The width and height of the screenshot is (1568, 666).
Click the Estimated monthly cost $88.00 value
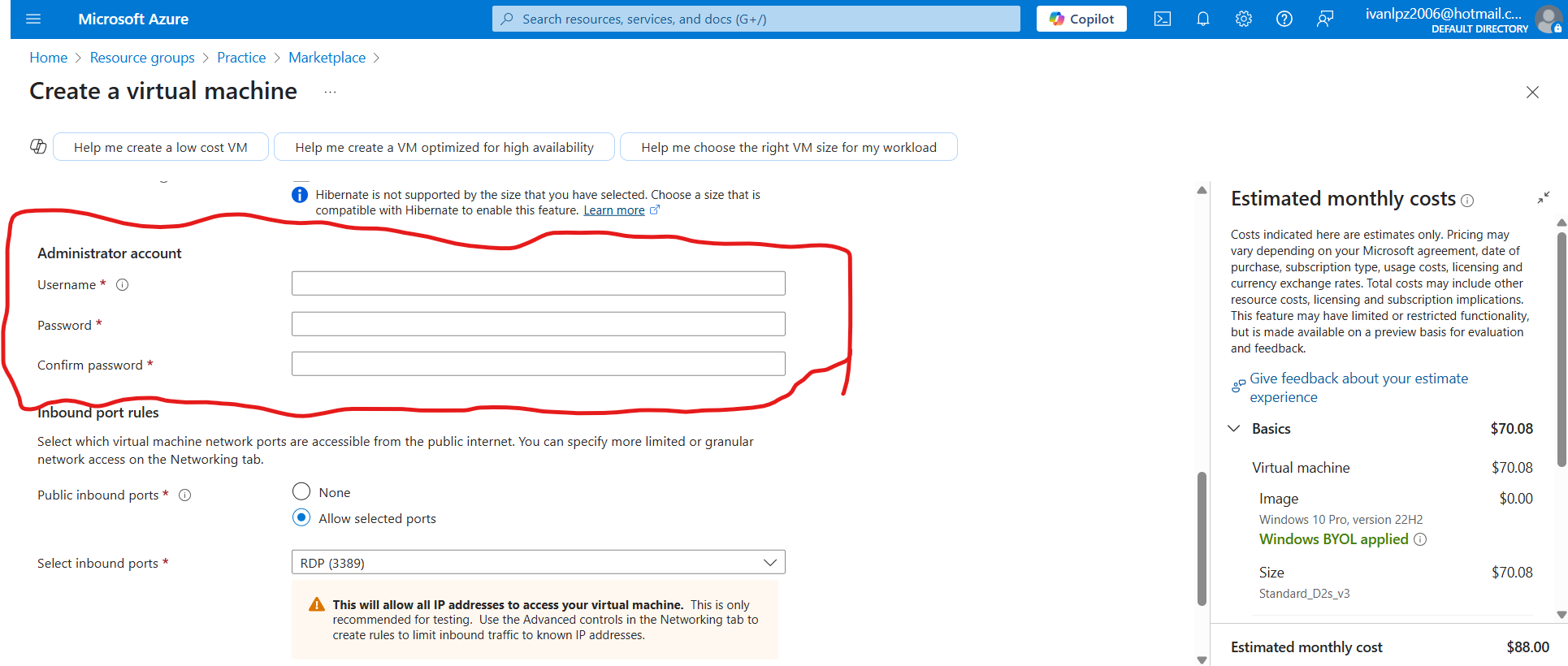point(1527,647)
